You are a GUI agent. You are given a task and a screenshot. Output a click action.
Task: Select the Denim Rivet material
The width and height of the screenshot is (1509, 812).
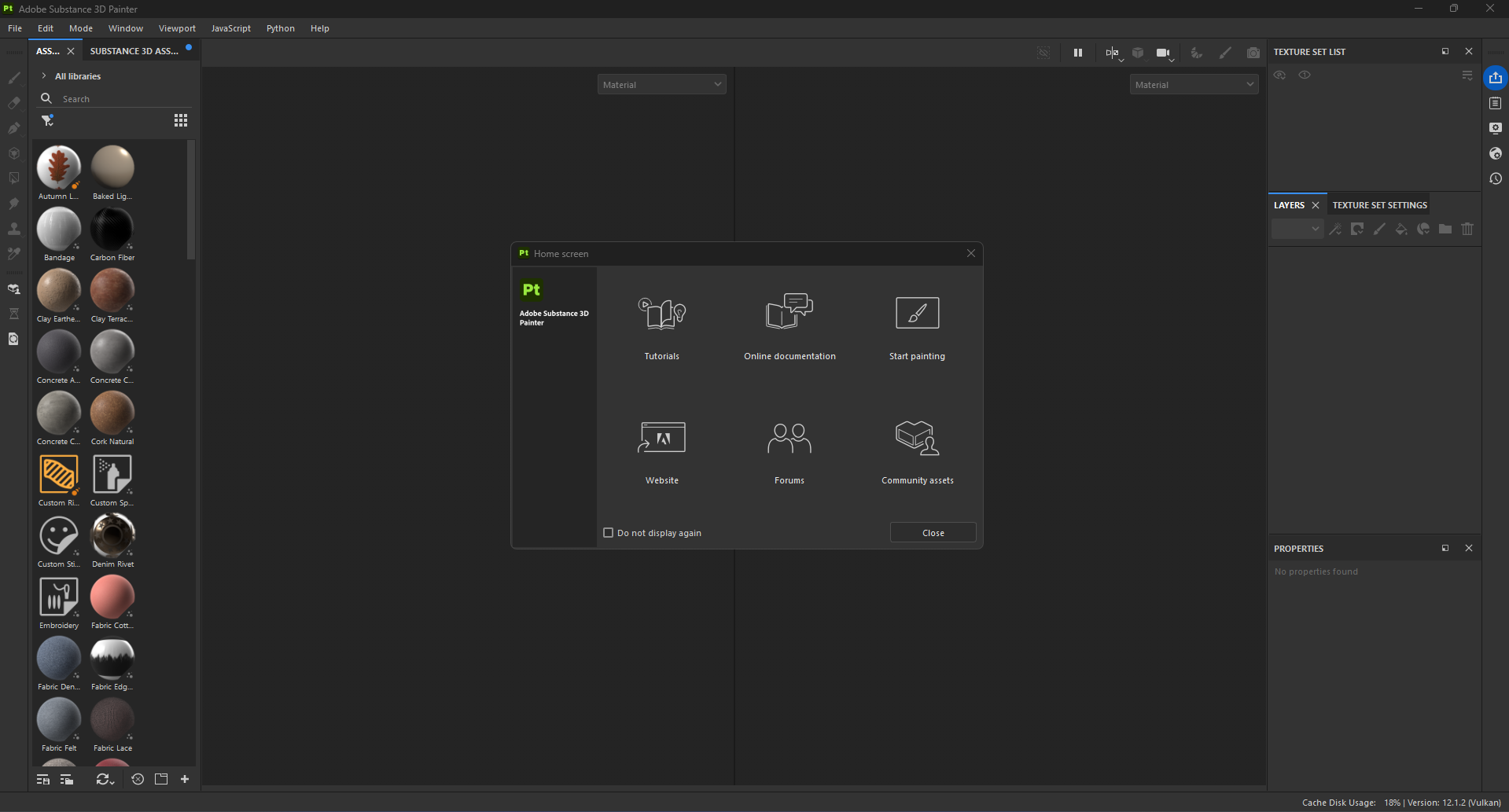pos(112,541)
